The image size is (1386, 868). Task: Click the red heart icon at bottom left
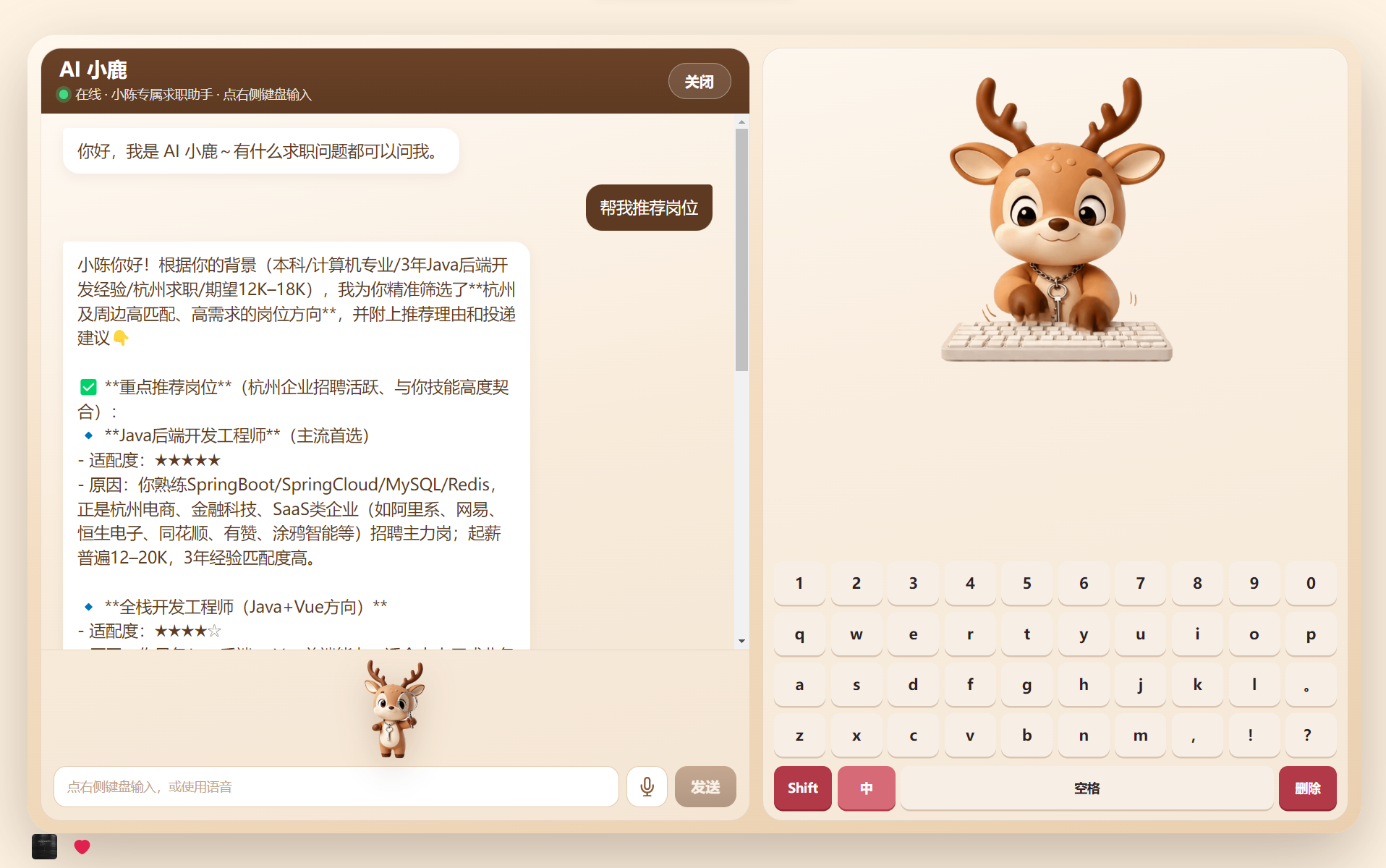[x=82, y=846]
